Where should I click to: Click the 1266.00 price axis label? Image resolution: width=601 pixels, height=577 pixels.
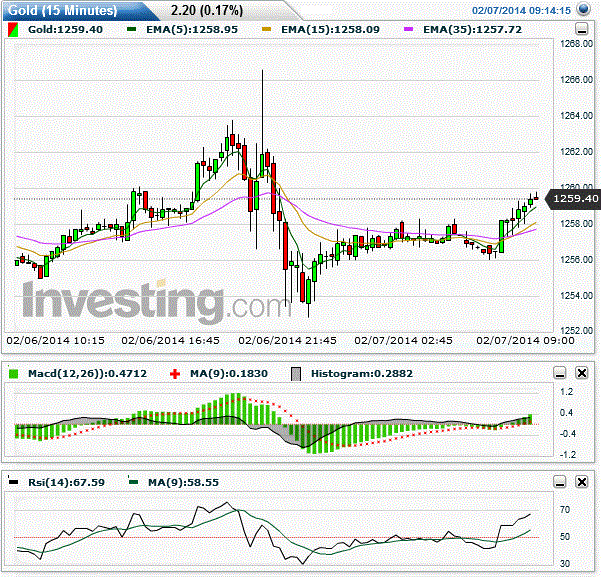576,80
